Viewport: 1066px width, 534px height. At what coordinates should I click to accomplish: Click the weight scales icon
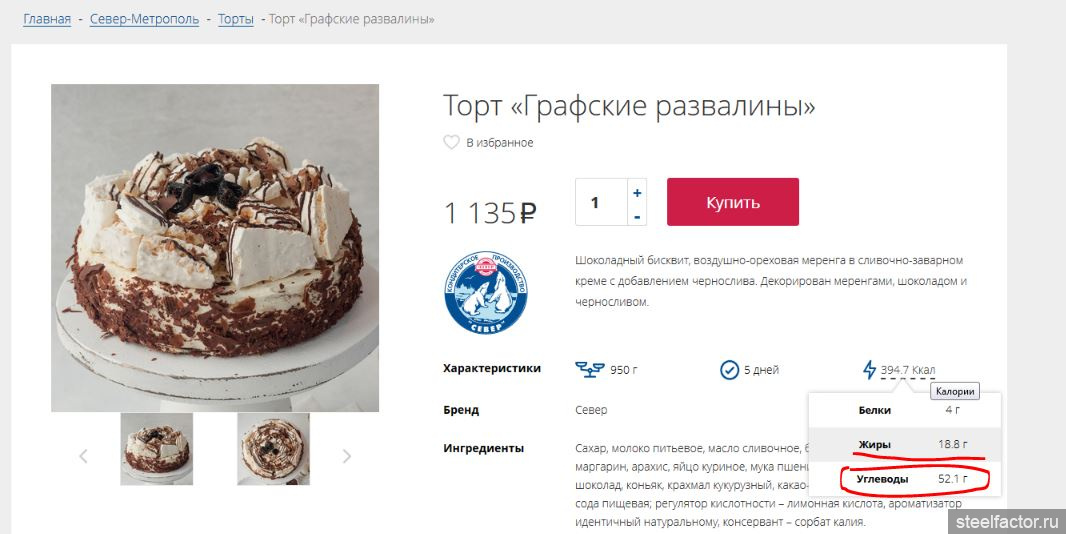point(589,369)
